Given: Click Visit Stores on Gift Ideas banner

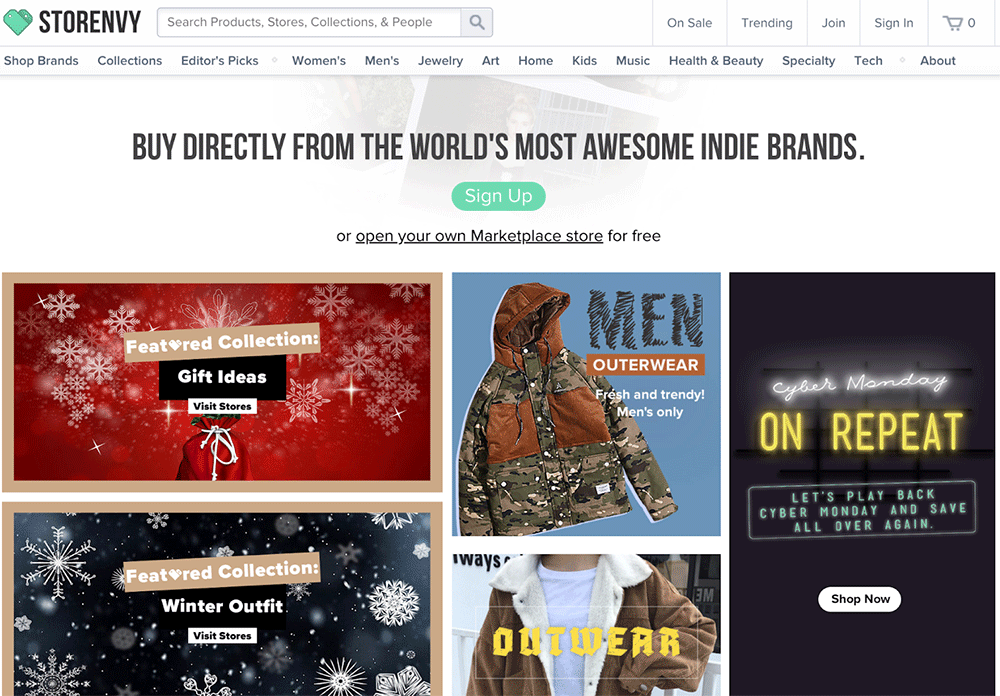Looking at the screenshot, I should click(222, 407).
